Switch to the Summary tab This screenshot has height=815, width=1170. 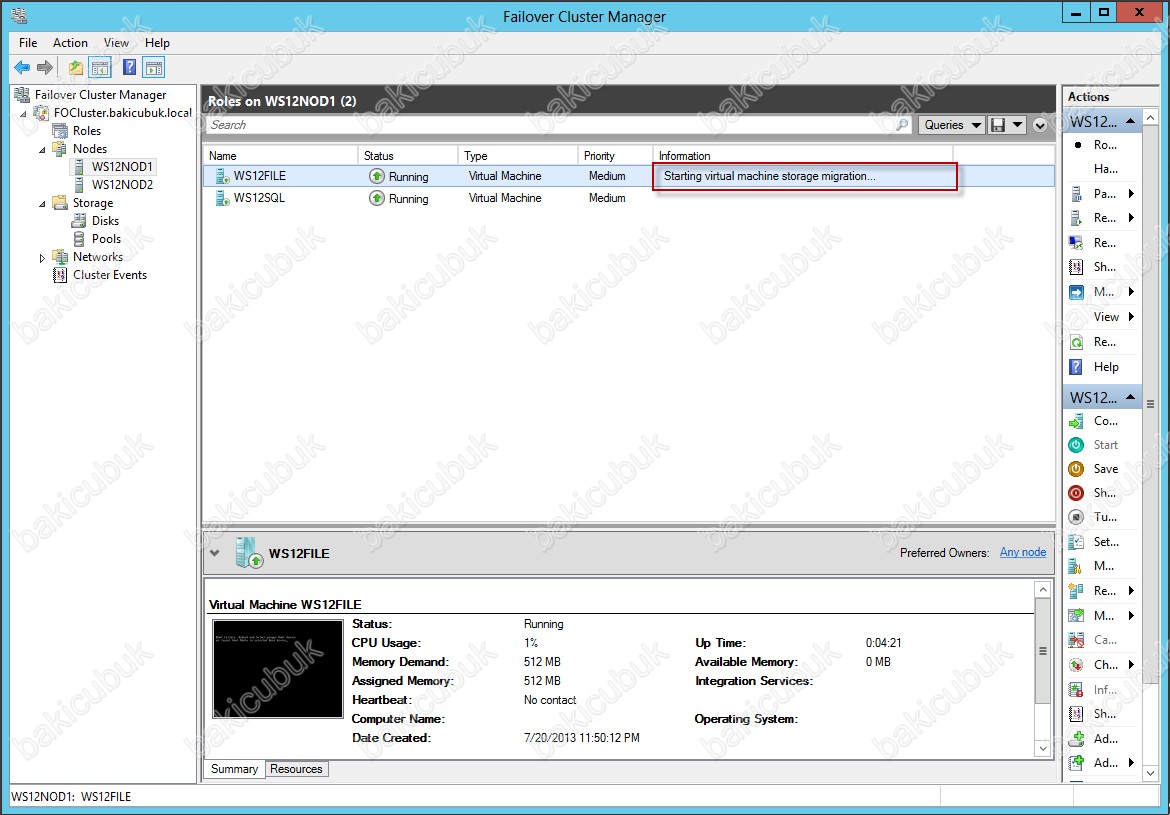click(x=234, y=769)
